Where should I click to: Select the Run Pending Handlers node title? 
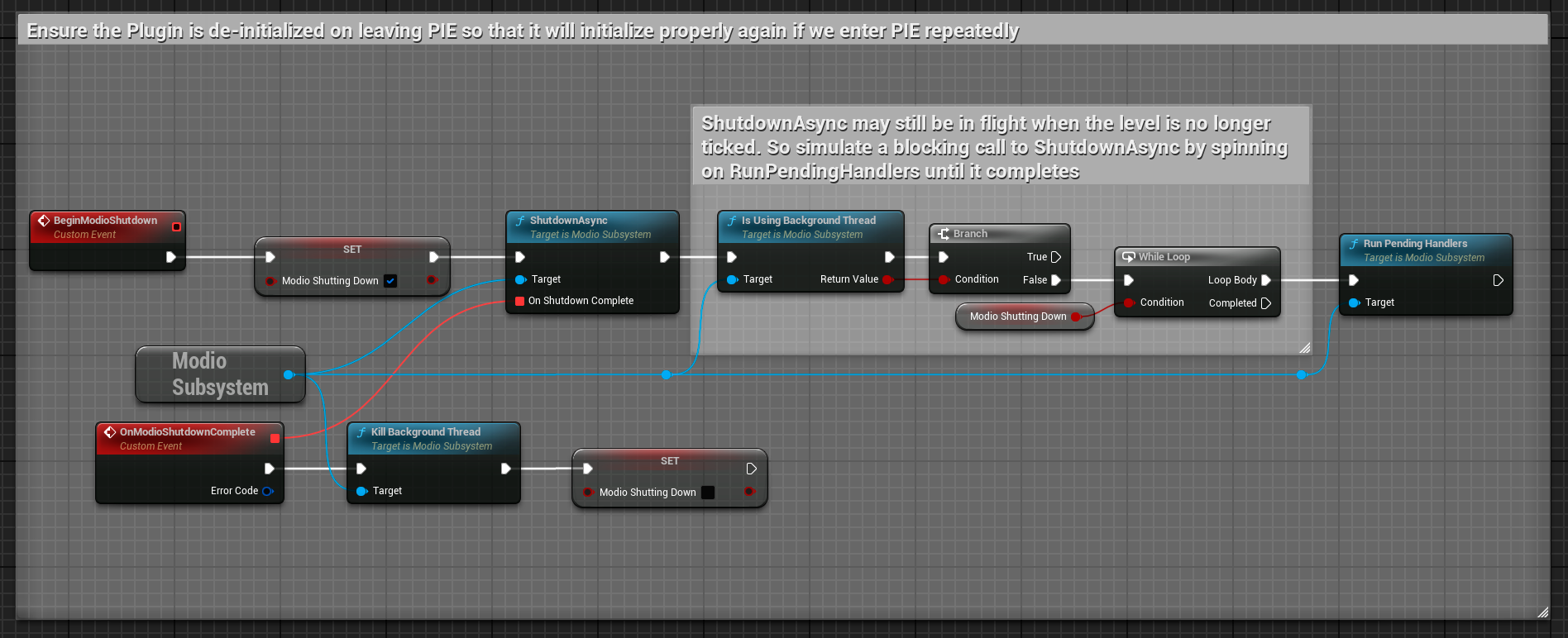[x=1414, y=244]
